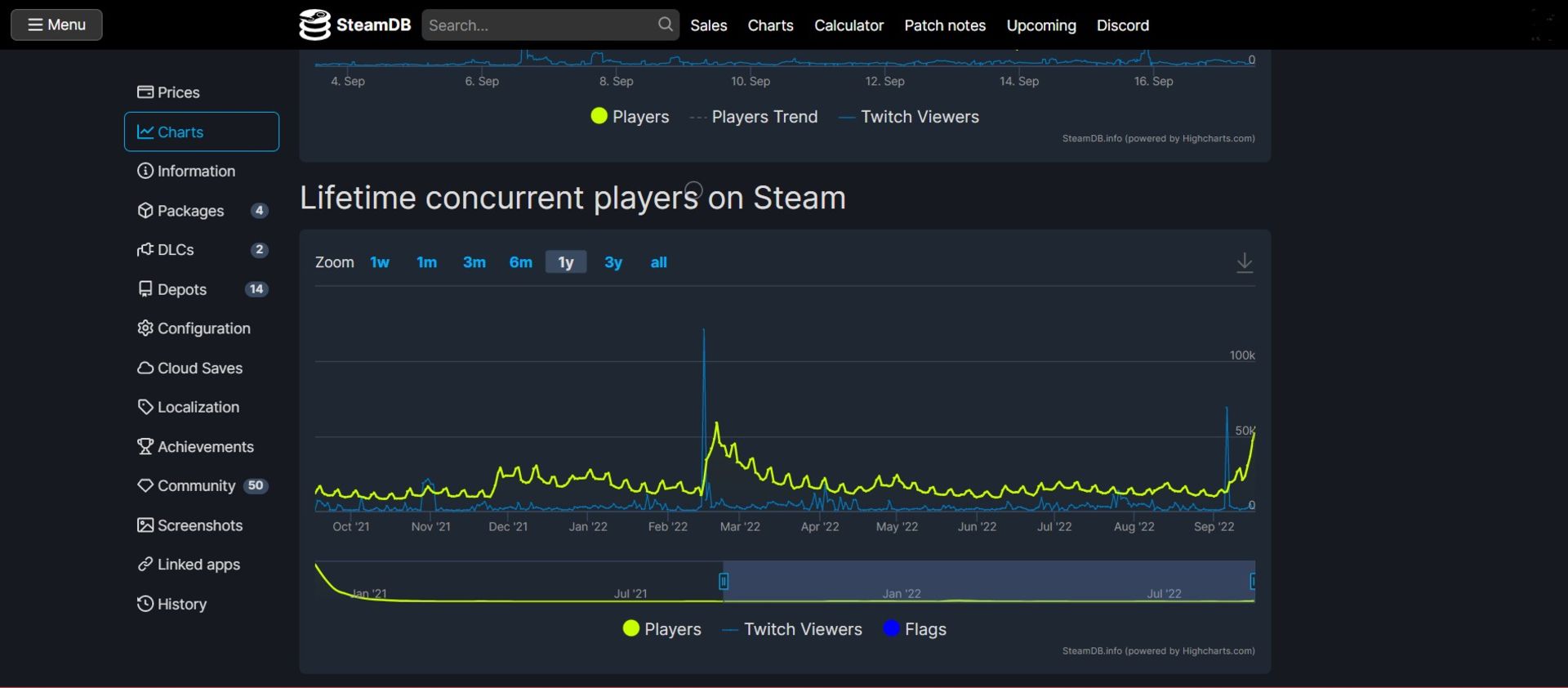Click the left navigator range handle

pyautogui.click(x=724, y=581)
